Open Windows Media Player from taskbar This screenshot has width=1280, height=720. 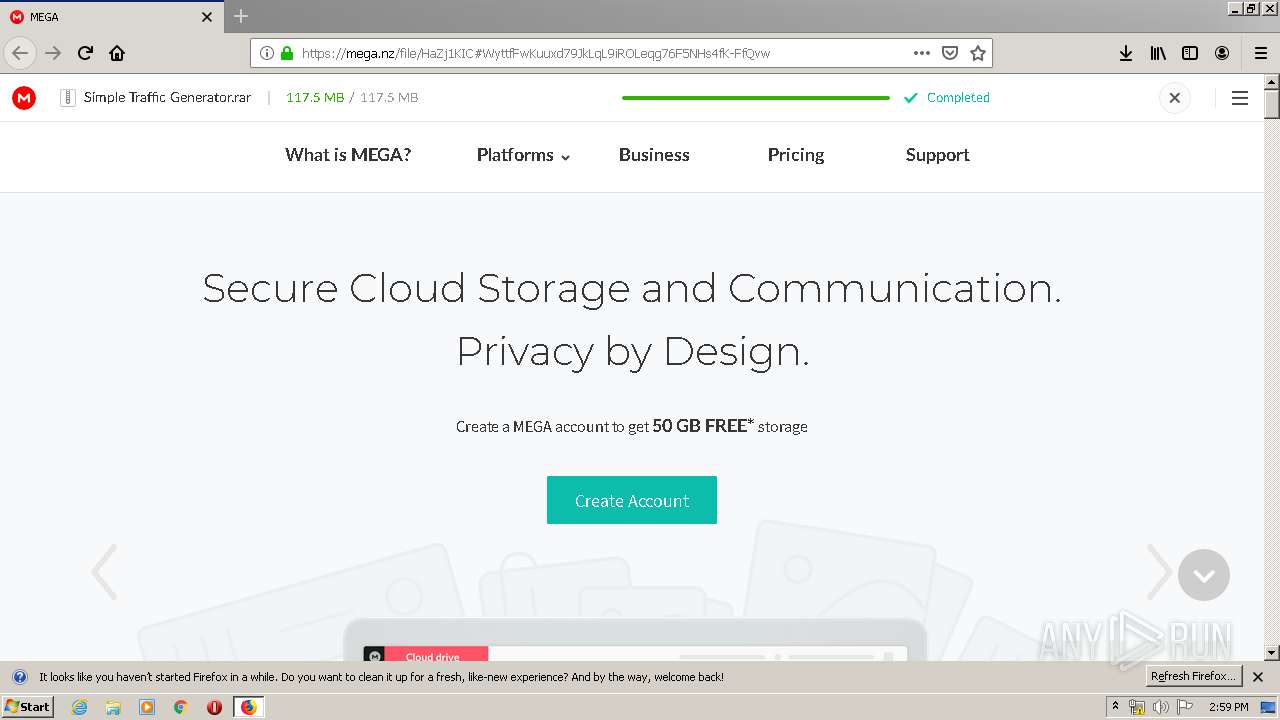147,707
